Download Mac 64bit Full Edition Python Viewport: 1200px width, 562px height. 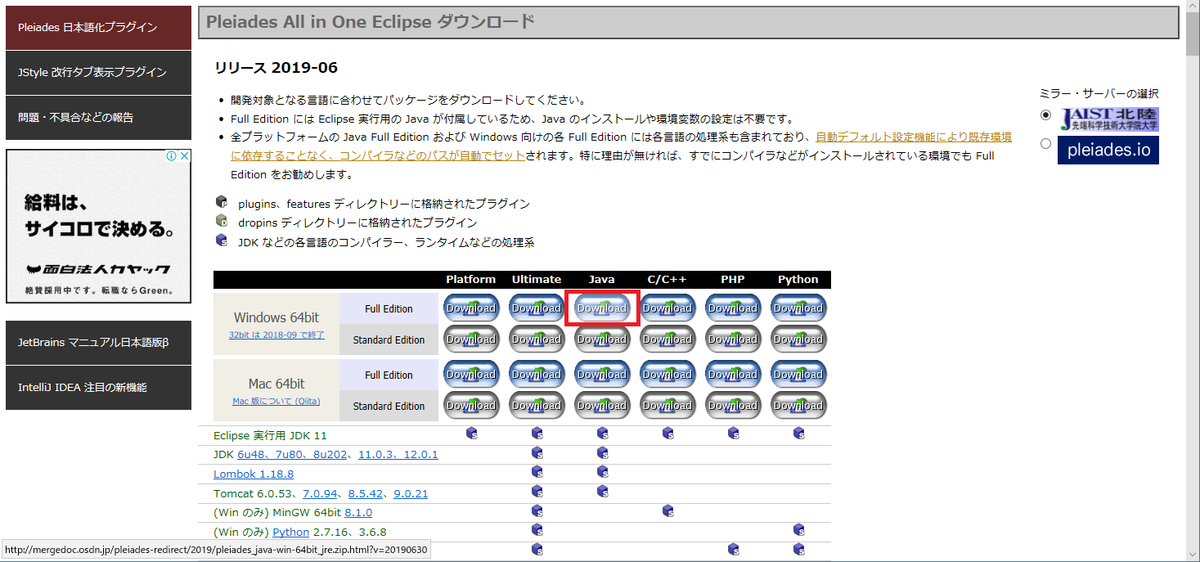pyautogui.click(x=798, y=375)
